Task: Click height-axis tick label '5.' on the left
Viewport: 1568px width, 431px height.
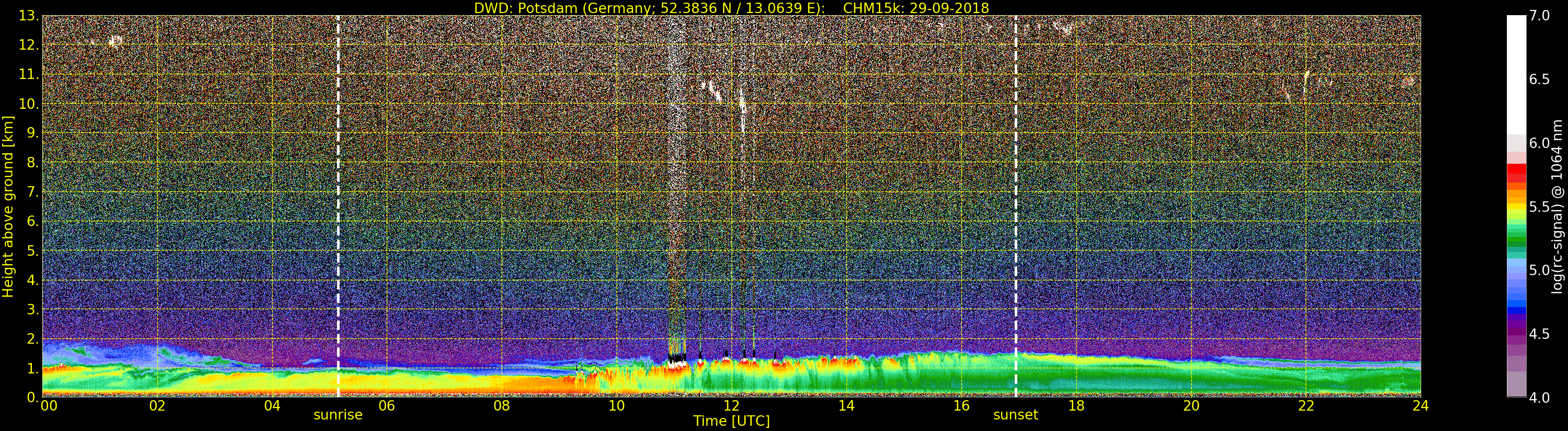Action: 33,251
